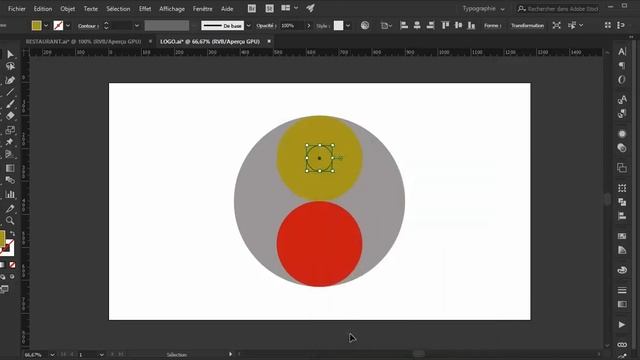
Task: Select the Gradient tool
Action: tap(10, 168)
